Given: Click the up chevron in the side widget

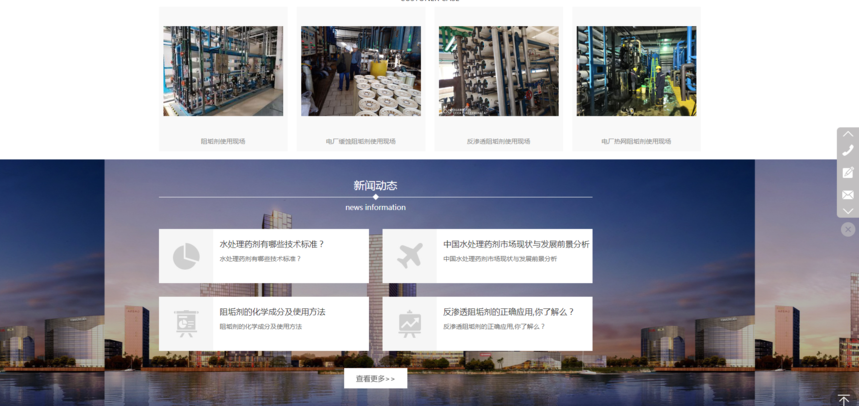Looking at the screenshot, I should [847, 134].
